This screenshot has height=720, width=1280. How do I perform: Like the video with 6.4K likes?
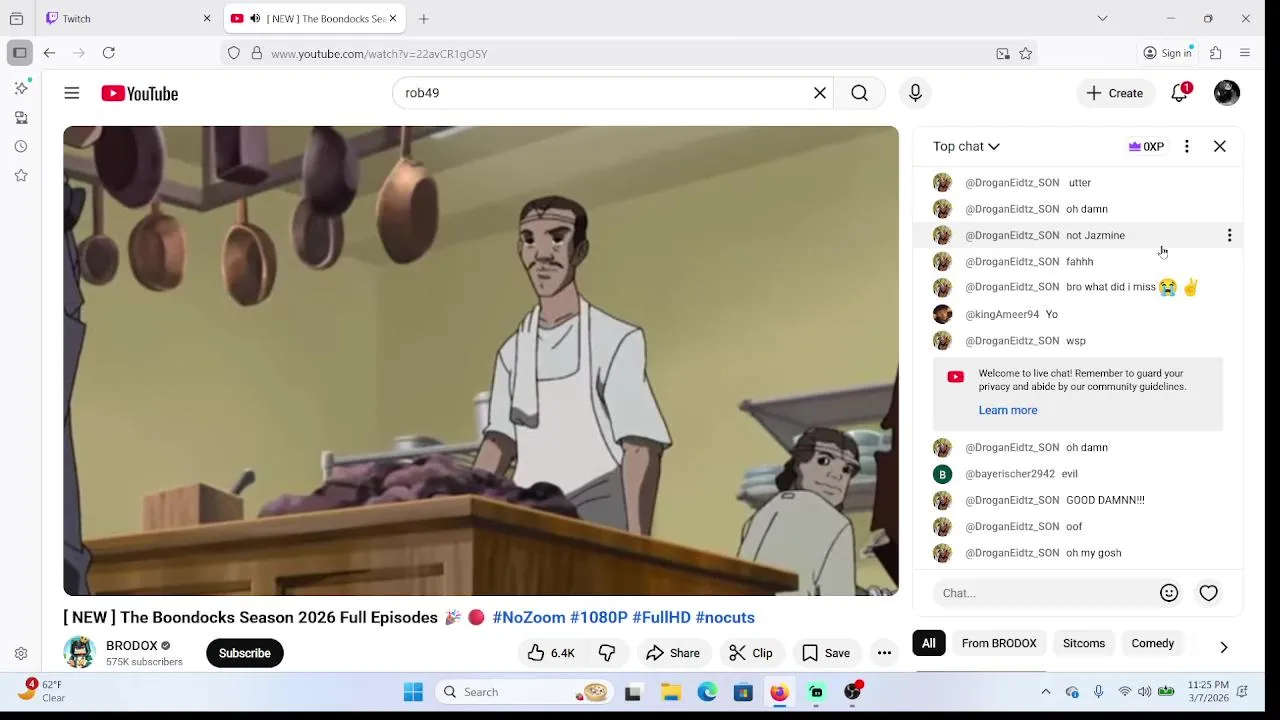click(551, 653)
